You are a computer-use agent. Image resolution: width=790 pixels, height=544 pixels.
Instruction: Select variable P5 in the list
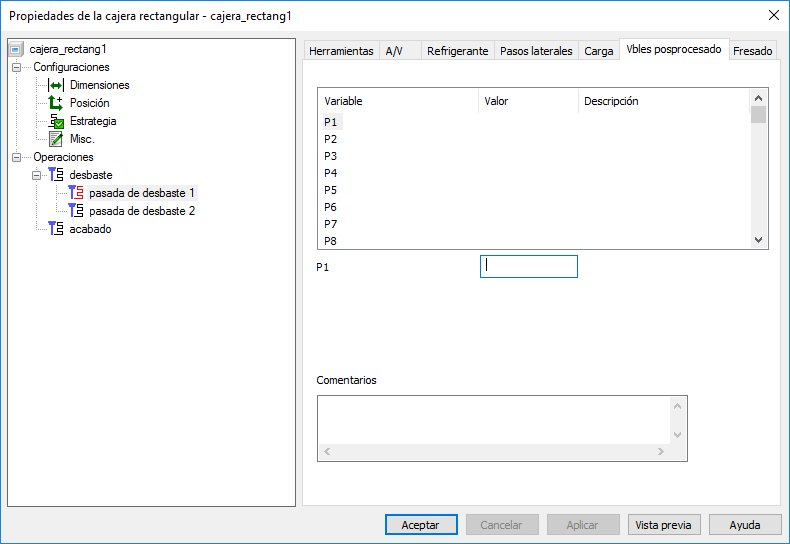click(x=331, y=190)
